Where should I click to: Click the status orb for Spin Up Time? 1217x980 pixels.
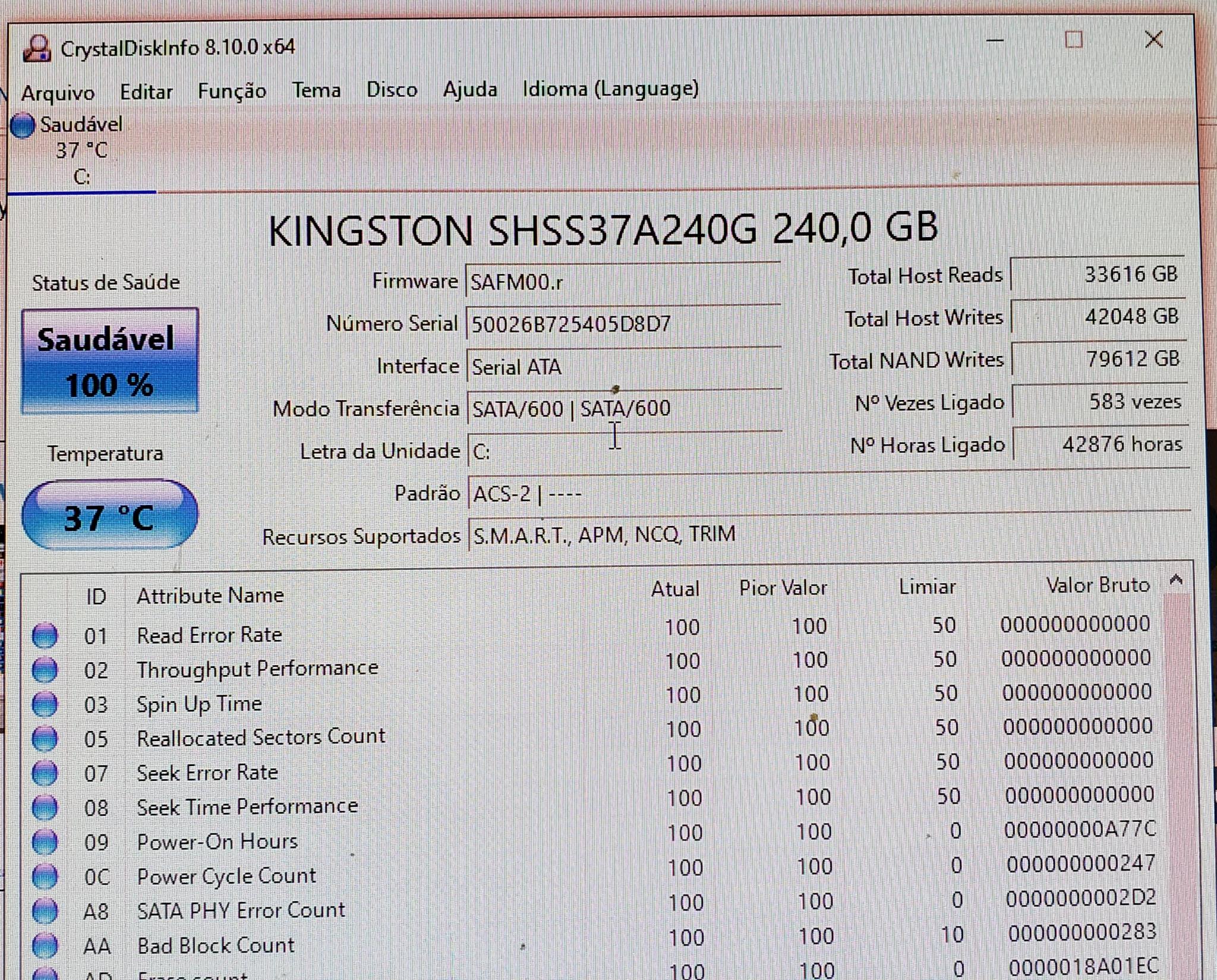pos(45,705)
